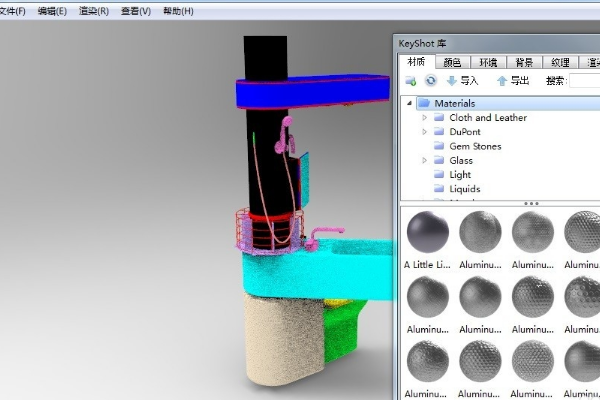600x400 pixels.
Task: Click the 导入 import arrow icon
Action: point(452,81)
